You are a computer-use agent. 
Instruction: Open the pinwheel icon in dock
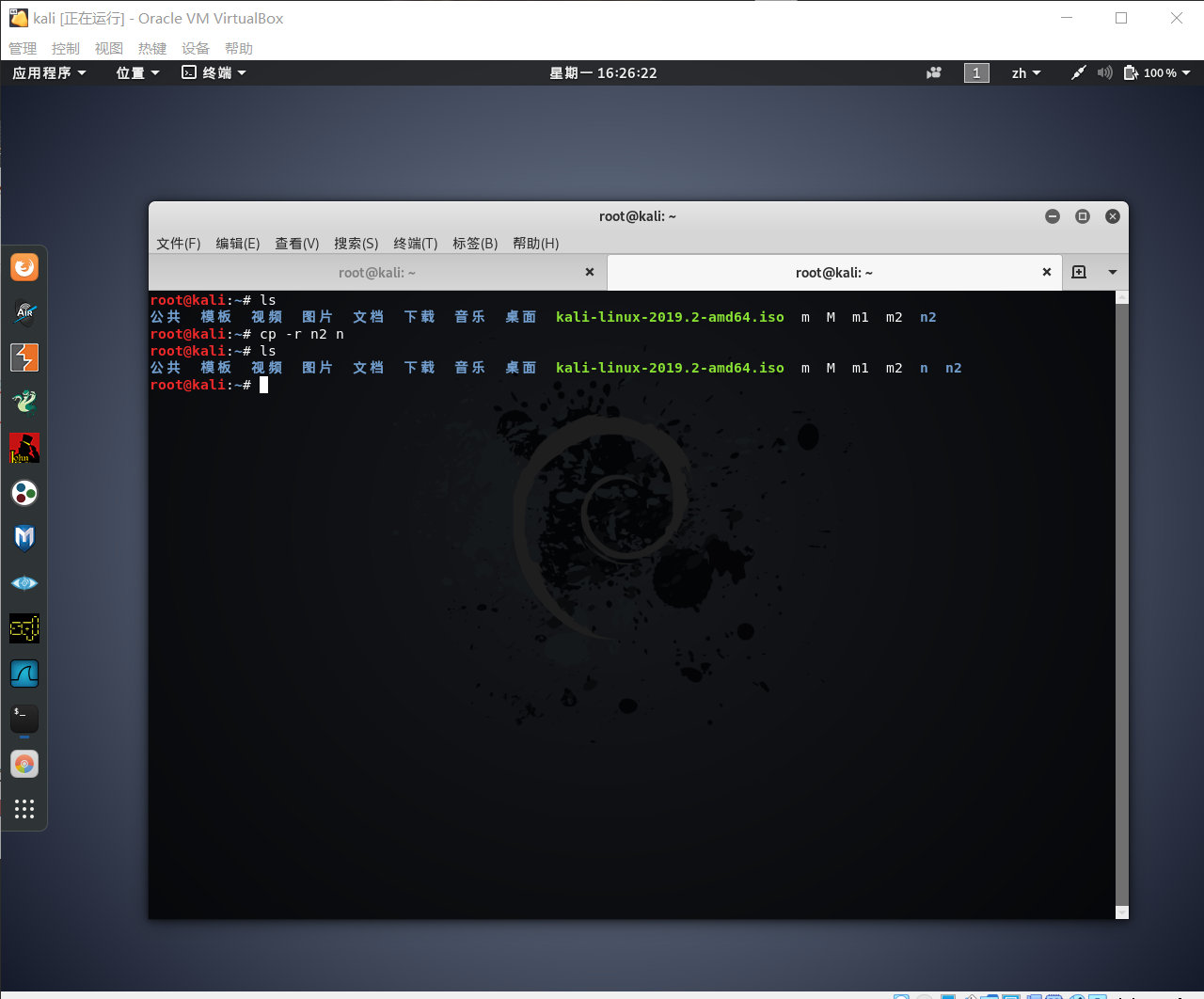[24, 764]
